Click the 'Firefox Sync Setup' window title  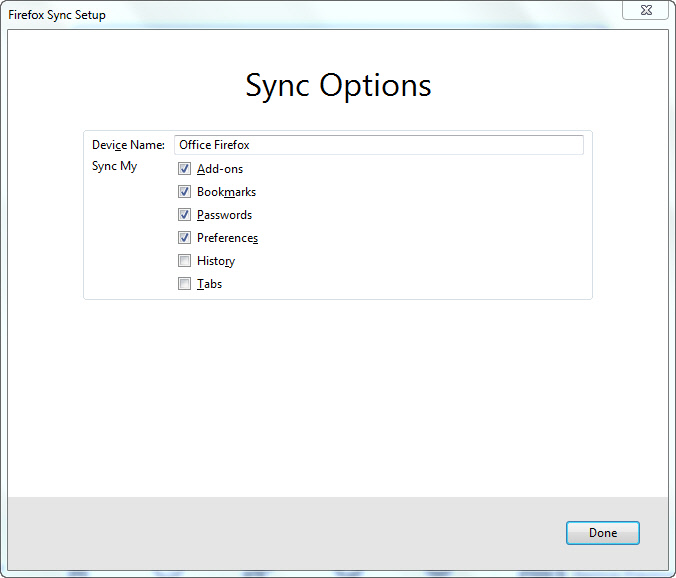coord(57,15)
